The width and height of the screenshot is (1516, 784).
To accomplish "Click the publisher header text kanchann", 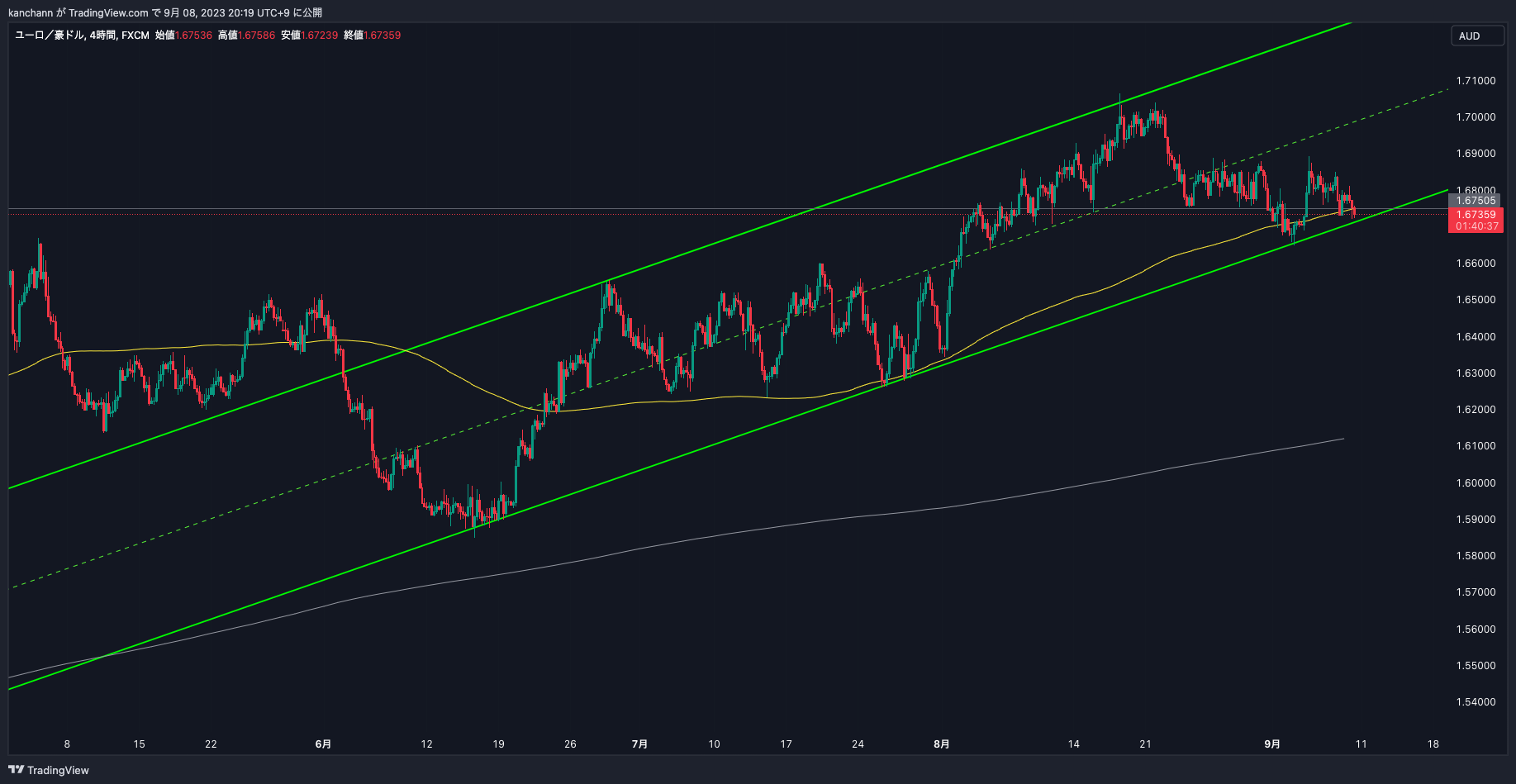I will coord(31,12).
